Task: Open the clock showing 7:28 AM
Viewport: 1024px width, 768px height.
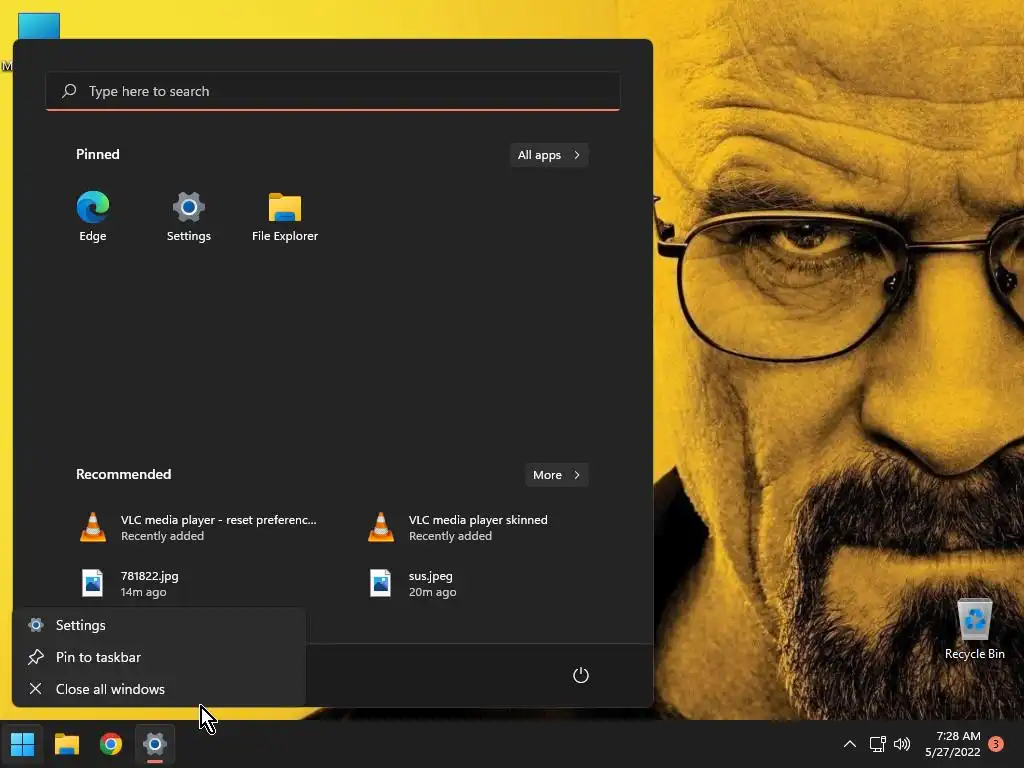Action: (952, 744)
